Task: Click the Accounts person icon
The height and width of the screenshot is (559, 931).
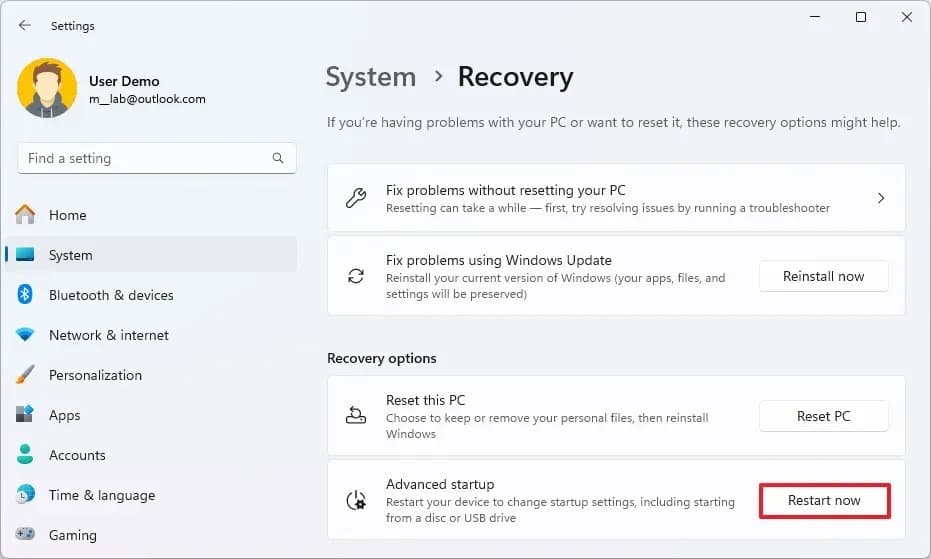Action: point(25,454)
